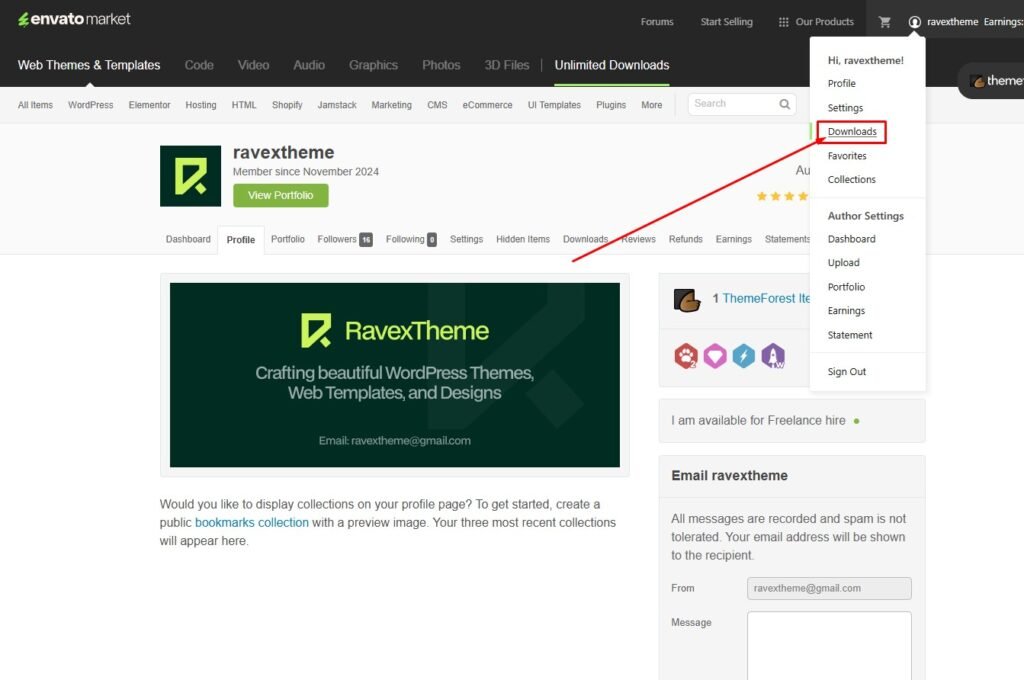Click the ThemeForest item thumbnail icon
This screenshot has height=680, width=1024.
pyautogui.click(x=686, y=300)
